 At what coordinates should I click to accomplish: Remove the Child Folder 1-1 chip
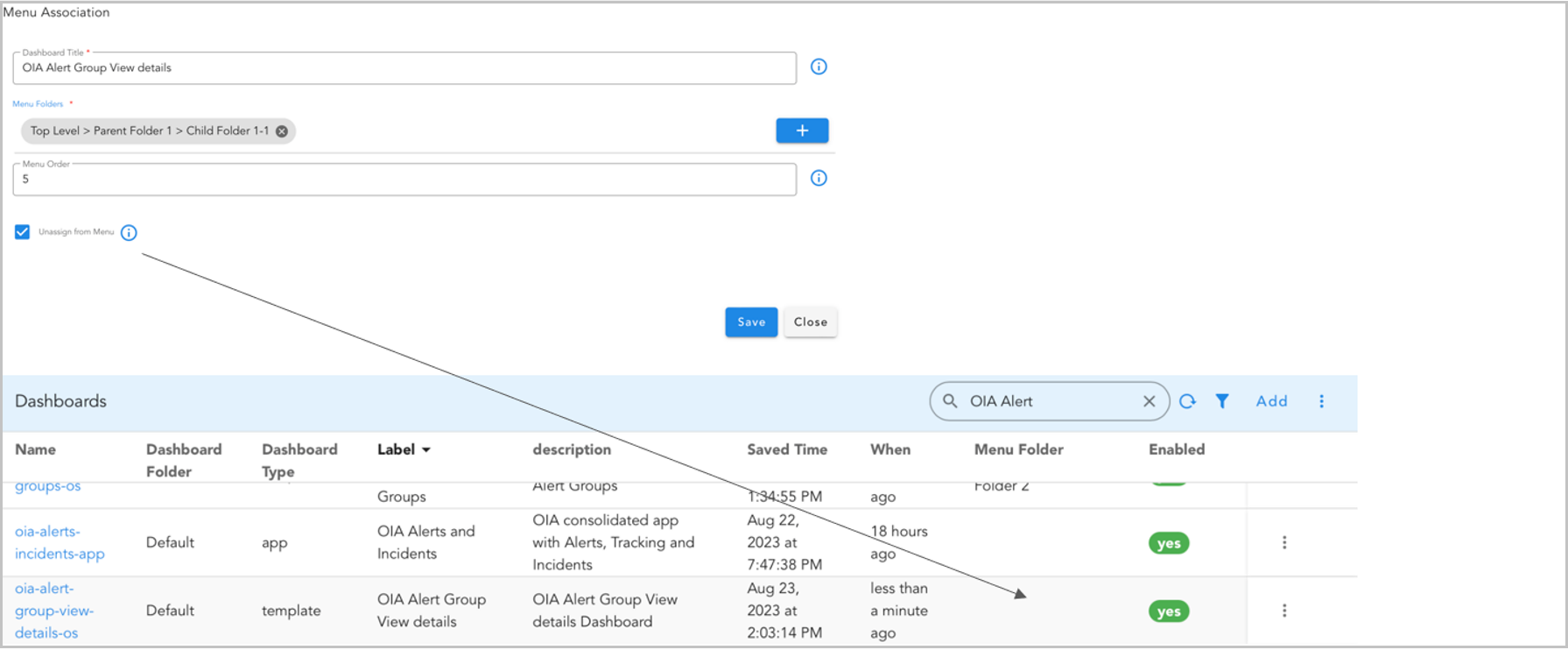click(x=282, y=131)
